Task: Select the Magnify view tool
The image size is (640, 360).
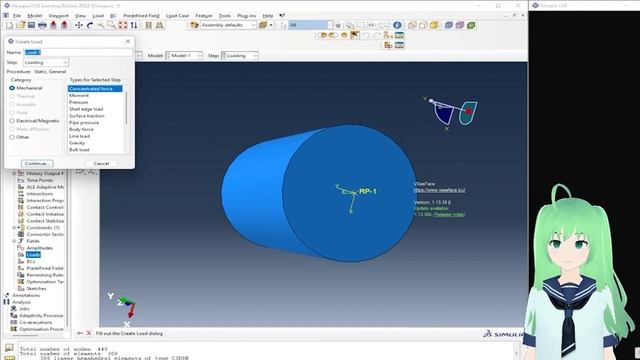Action: point(100,25)
